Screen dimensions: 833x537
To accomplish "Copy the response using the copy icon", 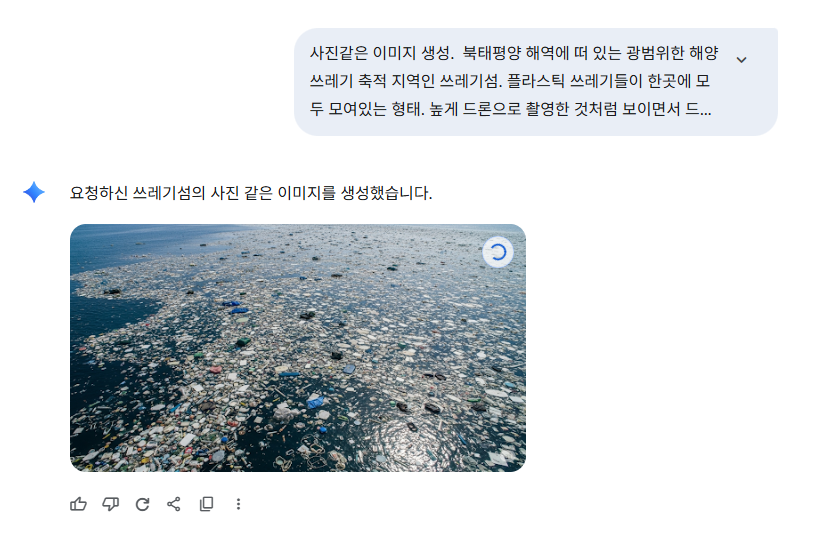I will 206,504.
